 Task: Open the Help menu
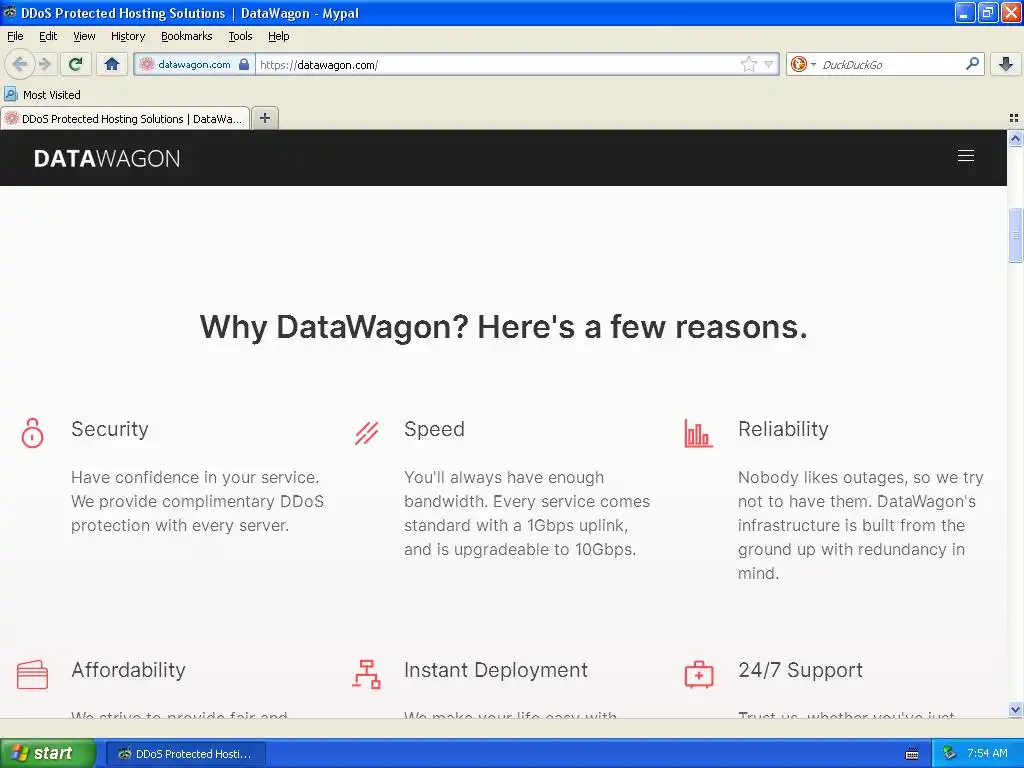pyautogui.click(x=278, y=36)
